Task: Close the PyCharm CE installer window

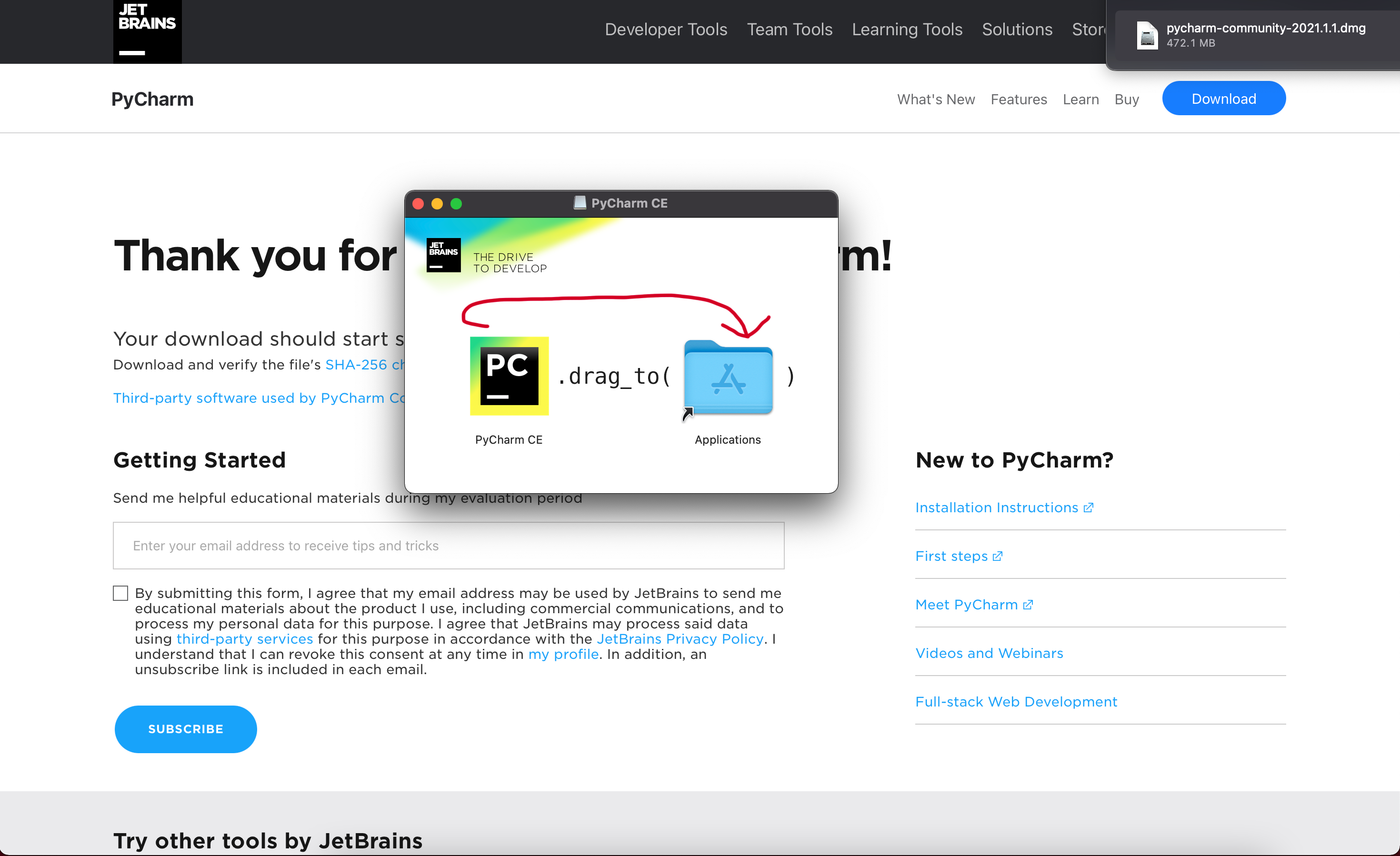Action: (x=418, y=203)
